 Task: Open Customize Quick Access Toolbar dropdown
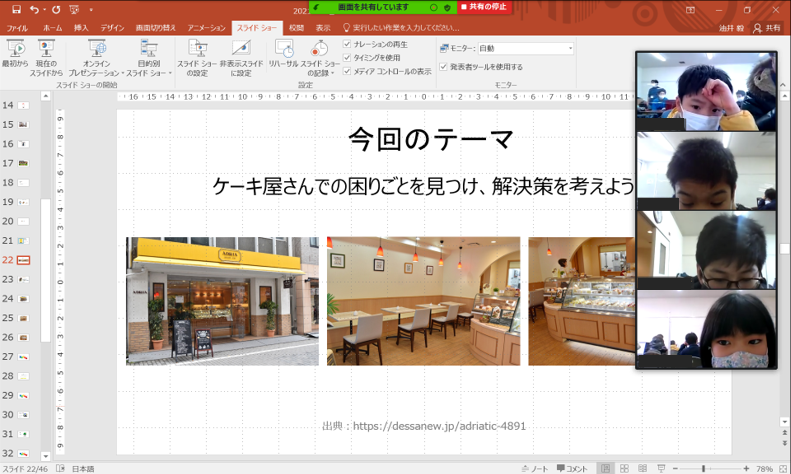(91, 9)
